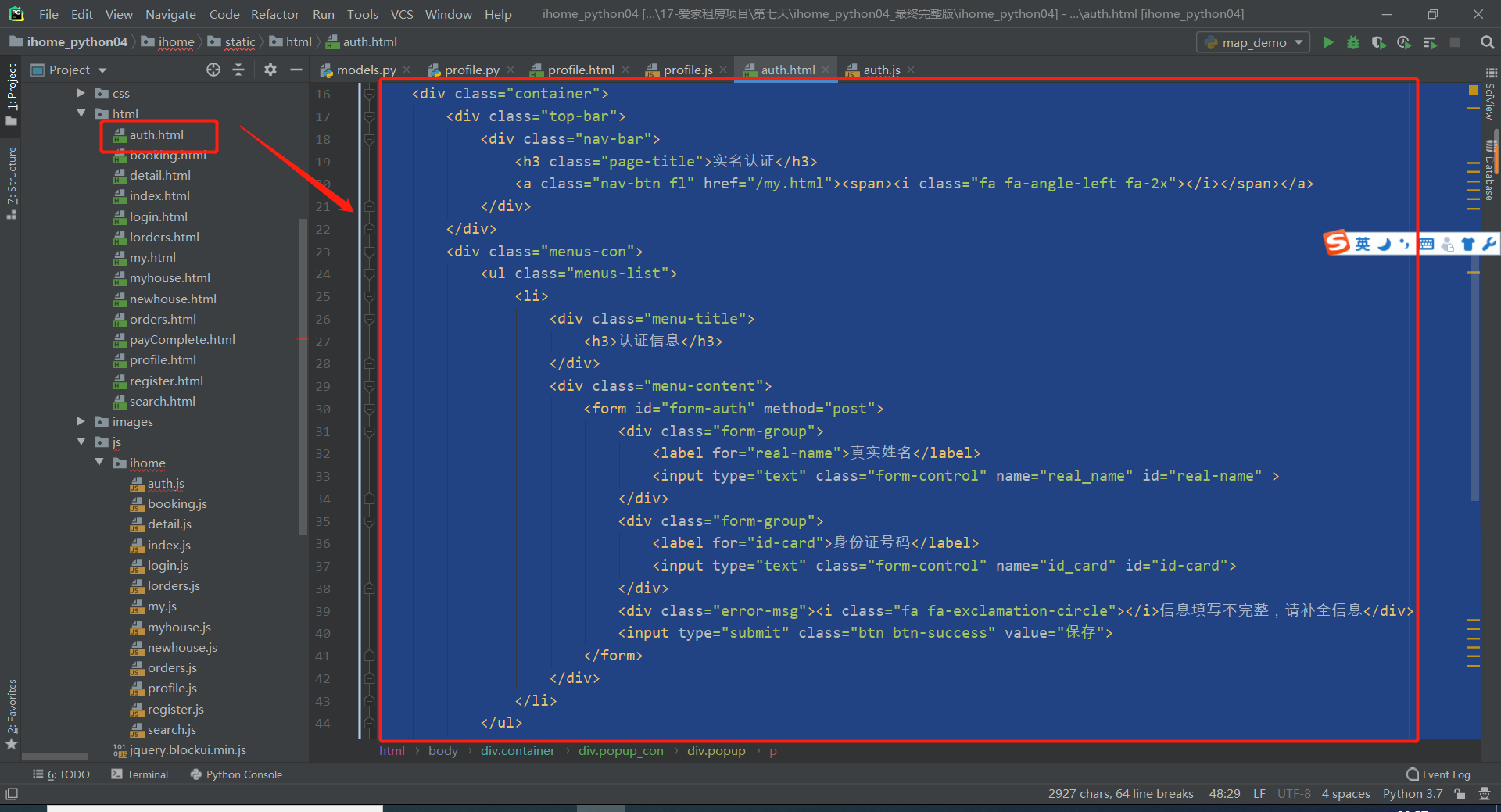This screenshot has height=812, width=1501.
Task: Toggle tool window buttons in bottom-left corner
Action: [12, 794]
